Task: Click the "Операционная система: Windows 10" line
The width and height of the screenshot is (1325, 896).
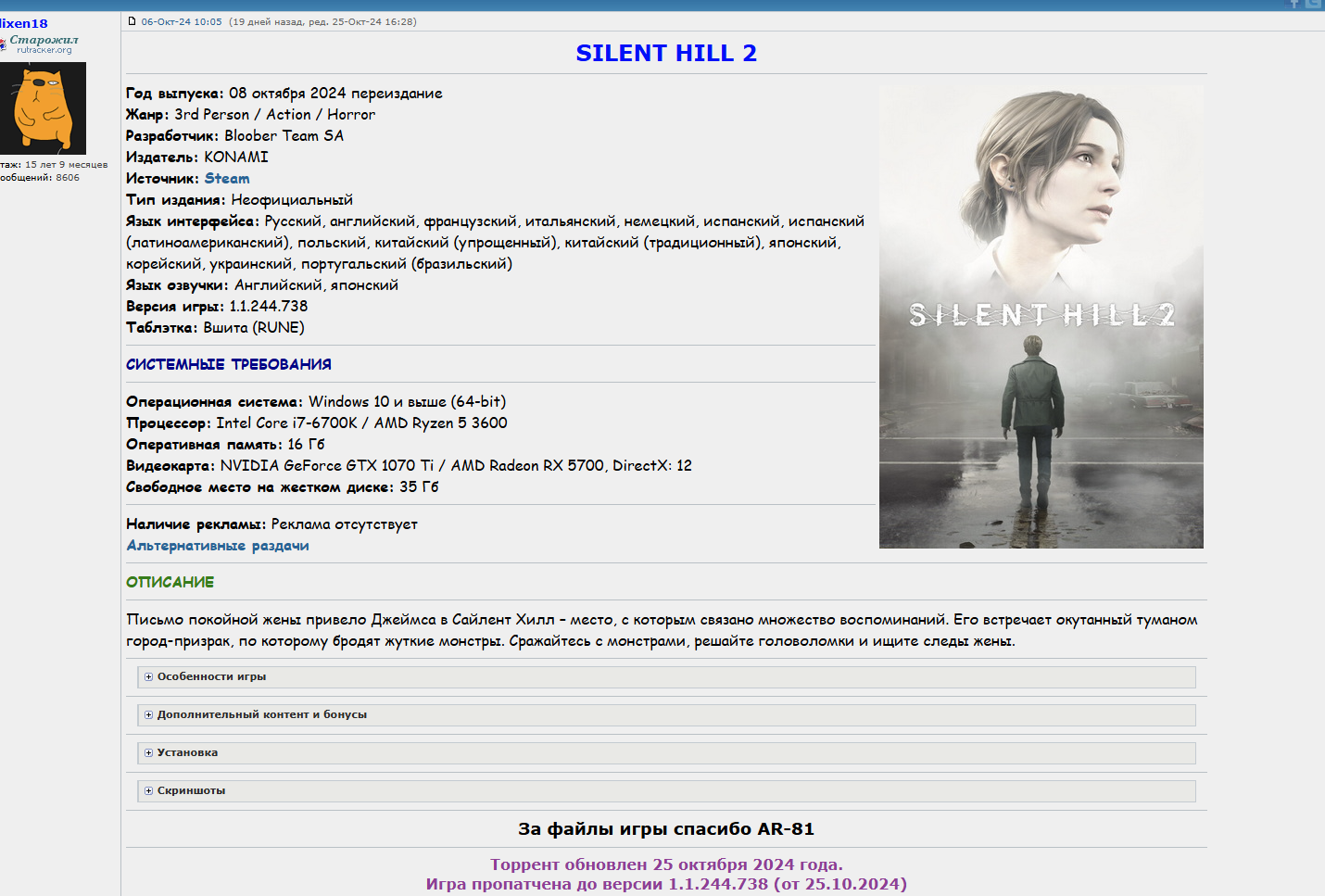Action: [316, 402]
